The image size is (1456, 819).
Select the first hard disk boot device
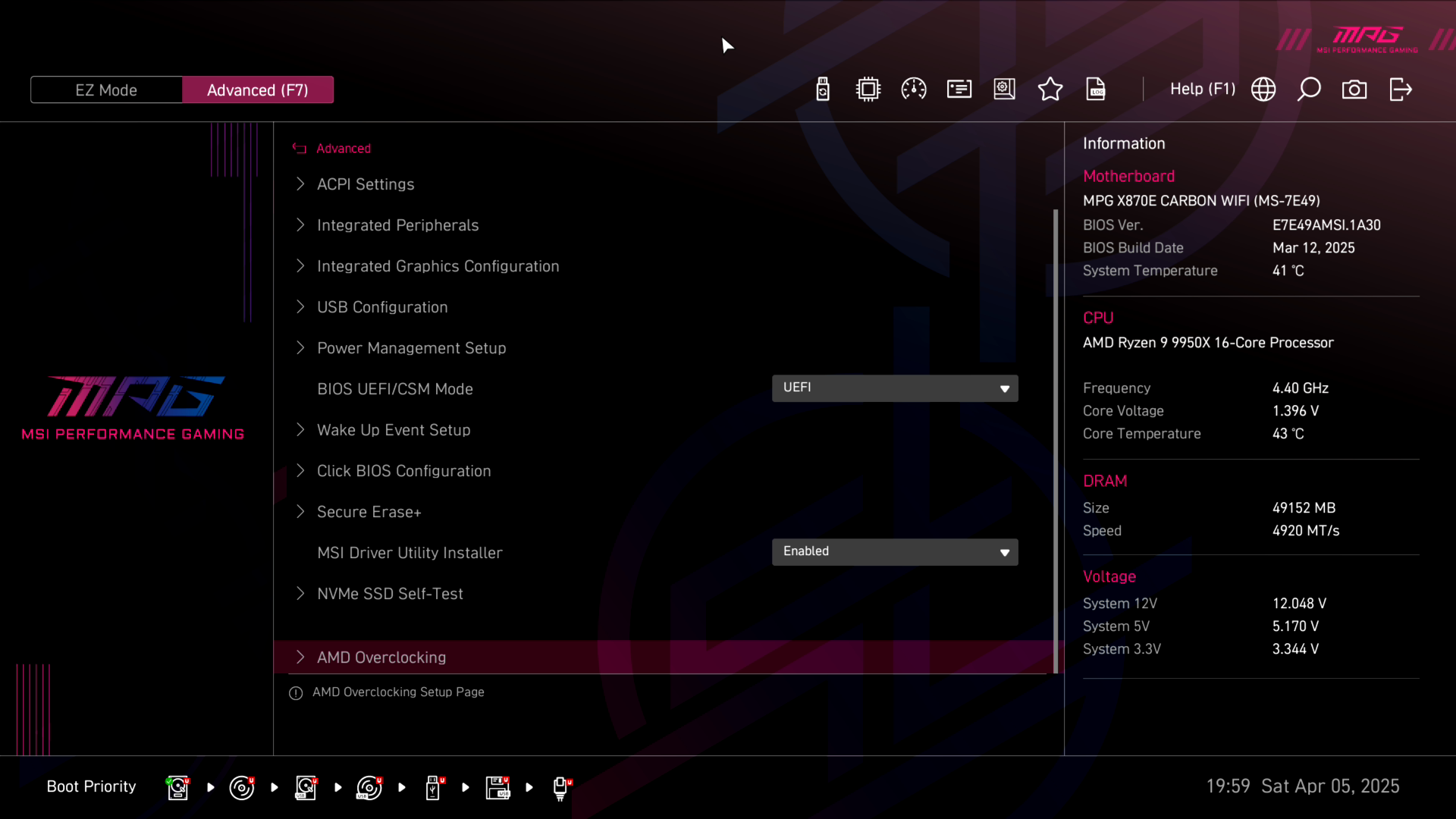point(177,787)
